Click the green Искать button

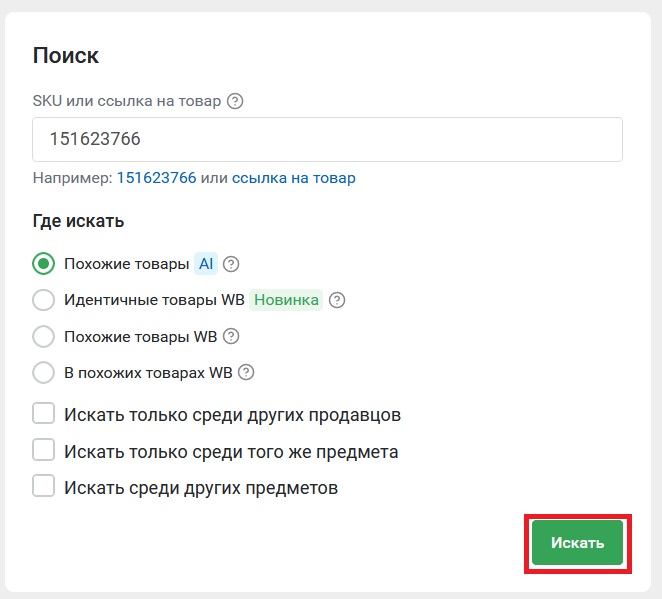[577, 542]
